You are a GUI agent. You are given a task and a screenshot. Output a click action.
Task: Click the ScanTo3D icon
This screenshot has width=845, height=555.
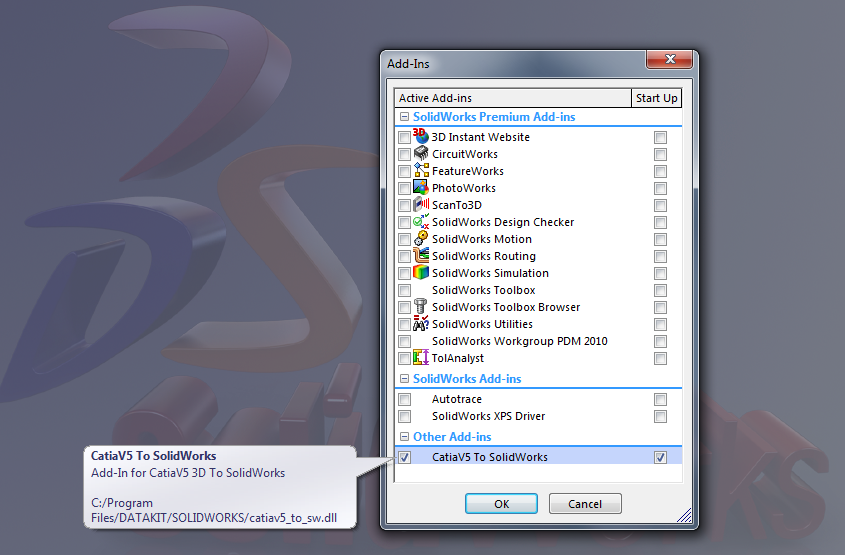click(x=421, y=205)
